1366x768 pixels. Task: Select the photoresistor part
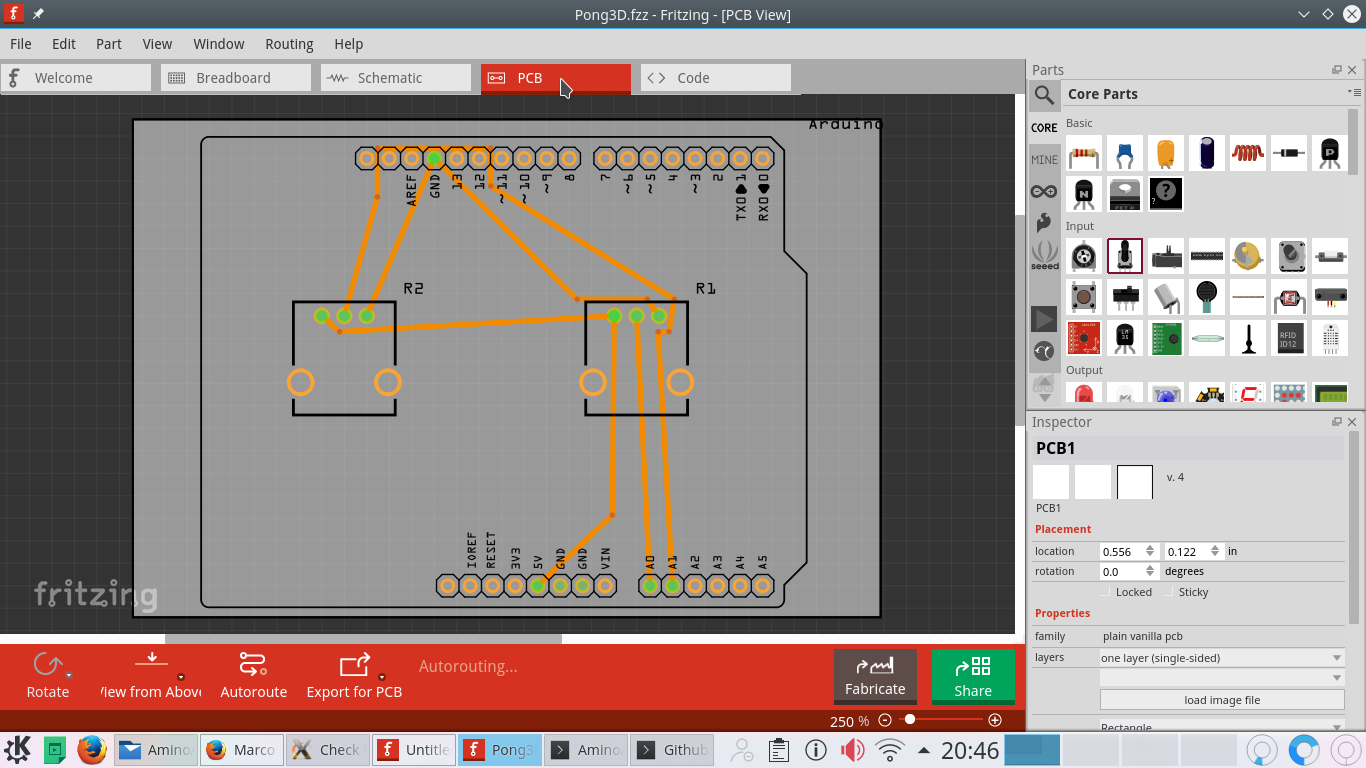coord(1289,297)
